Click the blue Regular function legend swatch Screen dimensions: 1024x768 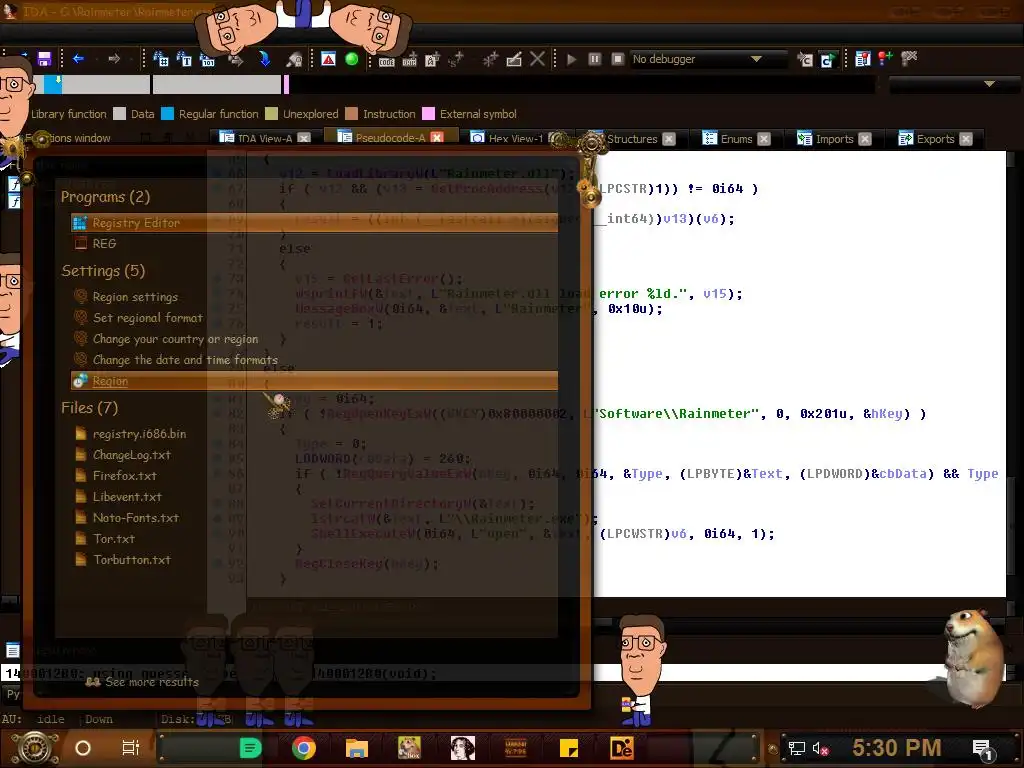click(167, 114)
